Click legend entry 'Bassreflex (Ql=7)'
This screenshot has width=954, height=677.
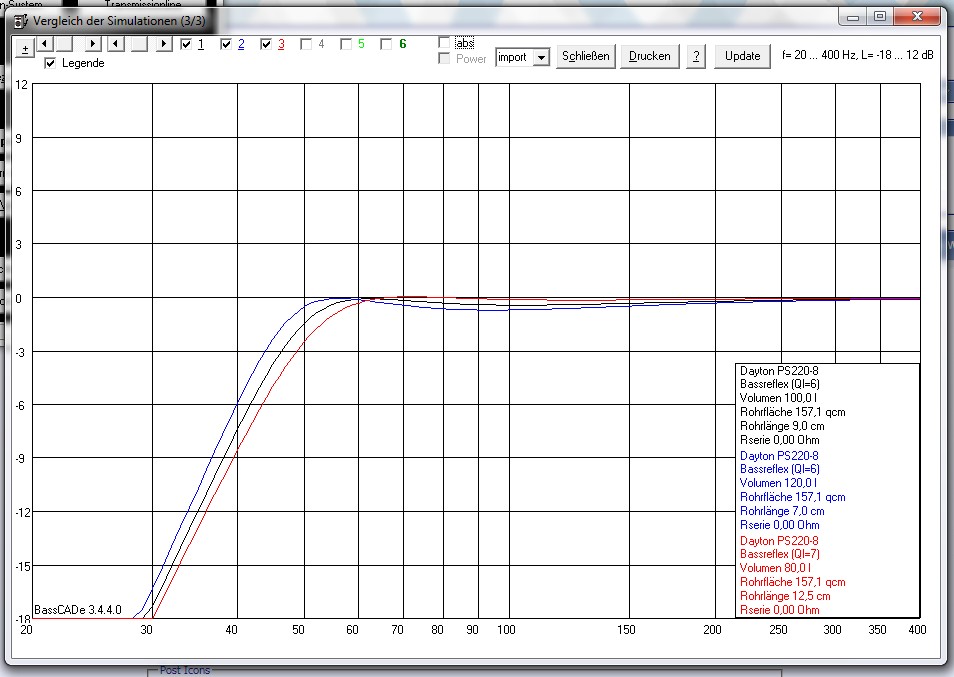click(780, 554)
